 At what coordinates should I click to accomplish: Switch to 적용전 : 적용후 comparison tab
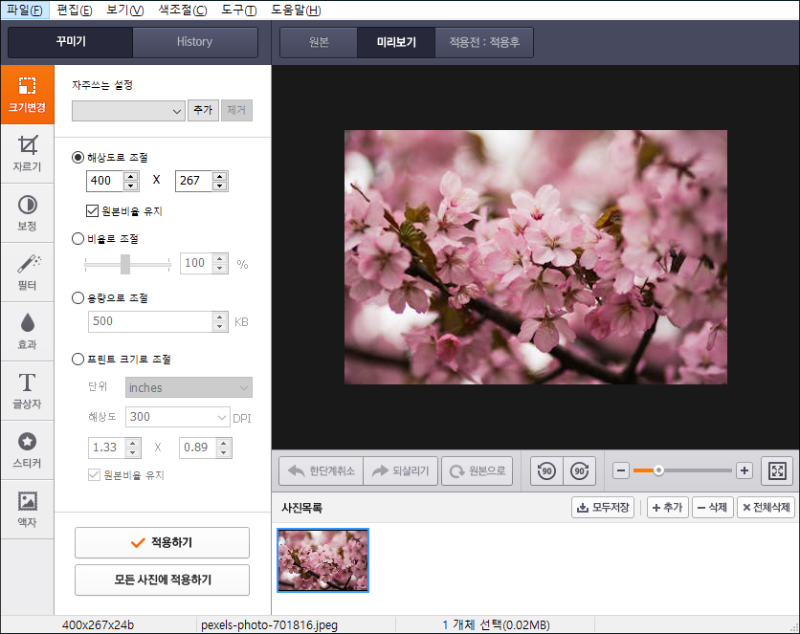(484, 42)
